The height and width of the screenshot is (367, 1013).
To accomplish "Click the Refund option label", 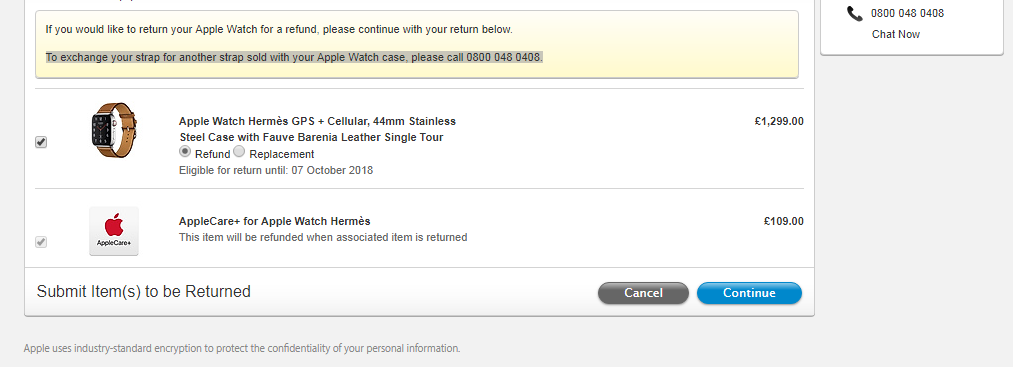I will (x=212, y=154).
